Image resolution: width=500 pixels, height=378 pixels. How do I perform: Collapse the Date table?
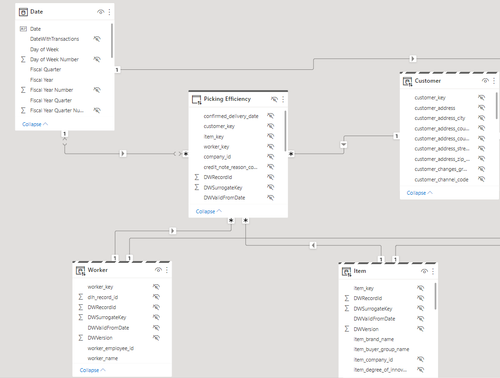click(35, 124)
